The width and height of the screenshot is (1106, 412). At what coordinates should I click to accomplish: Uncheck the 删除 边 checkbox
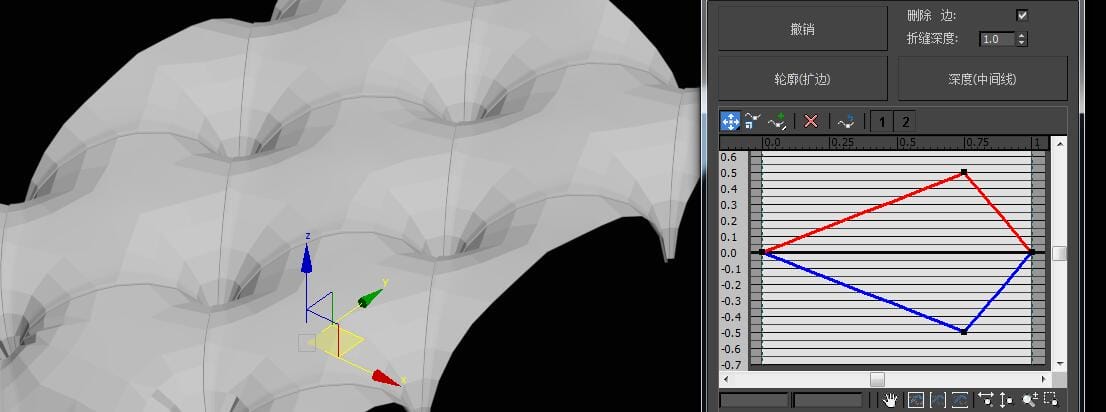[x=1022, y=15]
